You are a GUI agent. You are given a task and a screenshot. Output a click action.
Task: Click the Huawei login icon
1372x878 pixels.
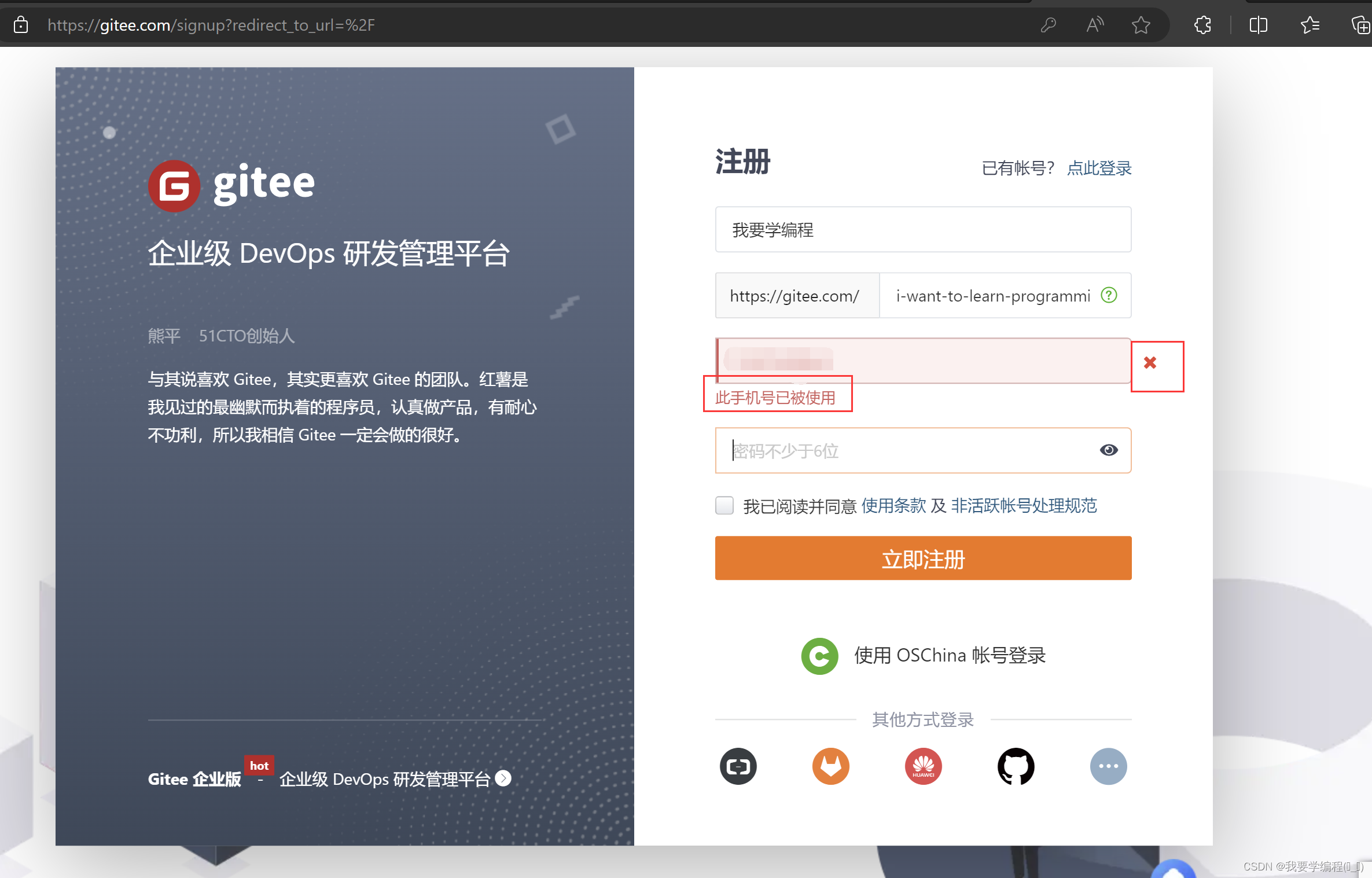(x=923, y=766)
